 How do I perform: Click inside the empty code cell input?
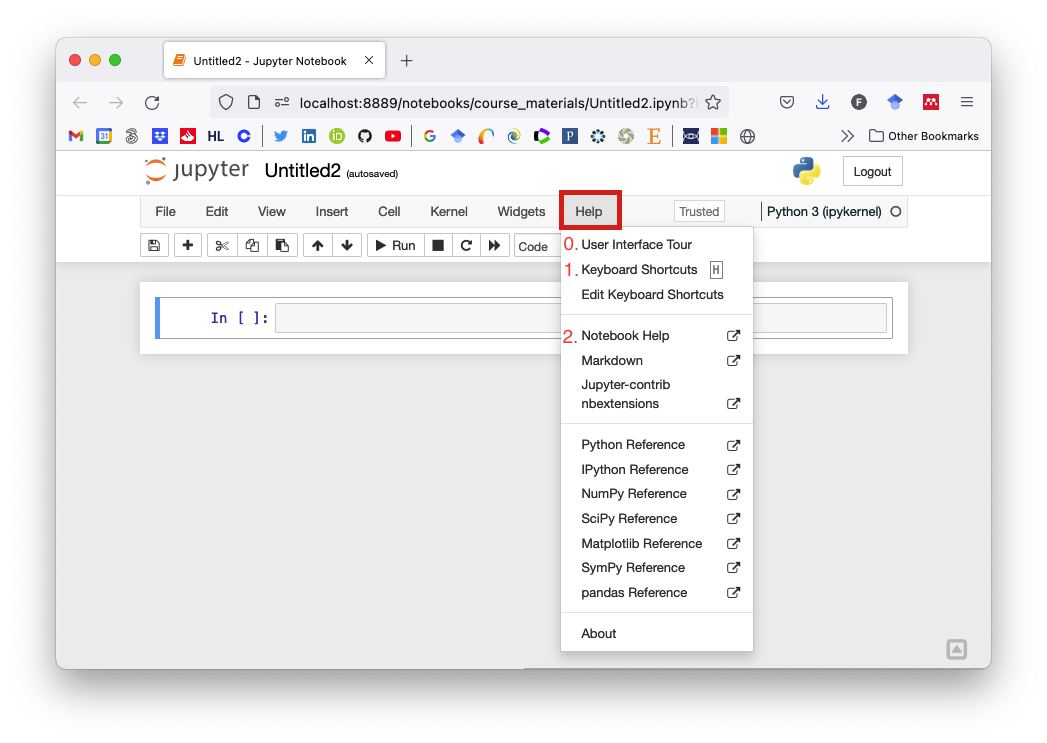580,318
